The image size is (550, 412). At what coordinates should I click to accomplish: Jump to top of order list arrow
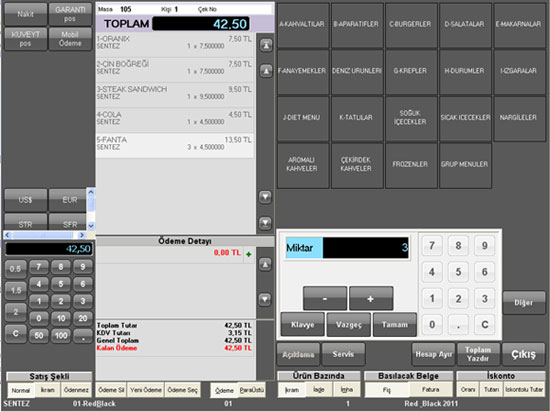tap(266, 45)
